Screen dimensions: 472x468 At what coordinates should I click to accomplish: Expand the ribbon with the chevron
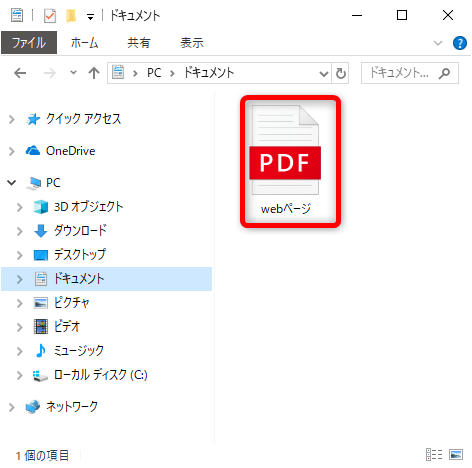point(438,43)
